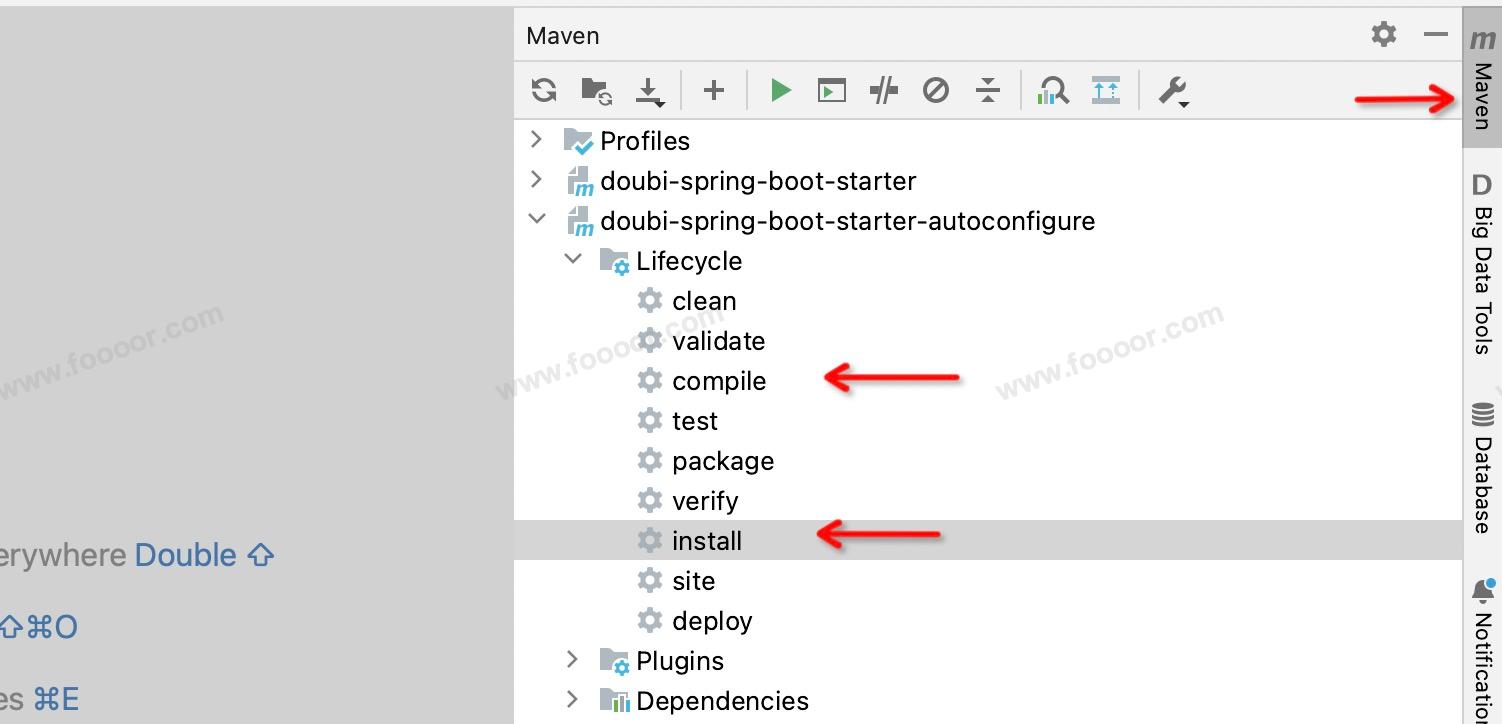Toggle Offline Mode in Maven toolbar

[884, 91]
